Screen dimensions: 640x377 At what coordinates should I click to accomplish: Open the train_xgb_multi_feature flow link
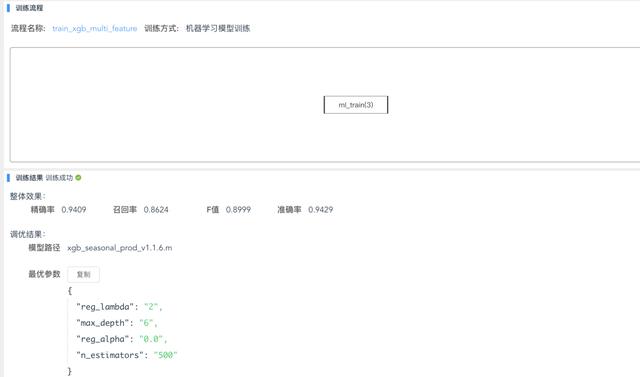[95, 28]
